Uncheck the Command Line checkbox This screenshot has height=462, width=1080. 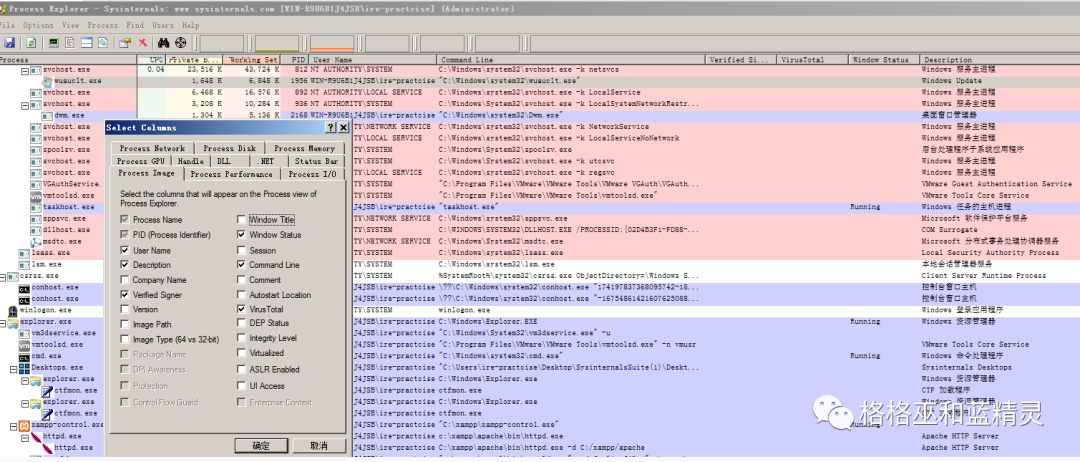coord(241,264)
